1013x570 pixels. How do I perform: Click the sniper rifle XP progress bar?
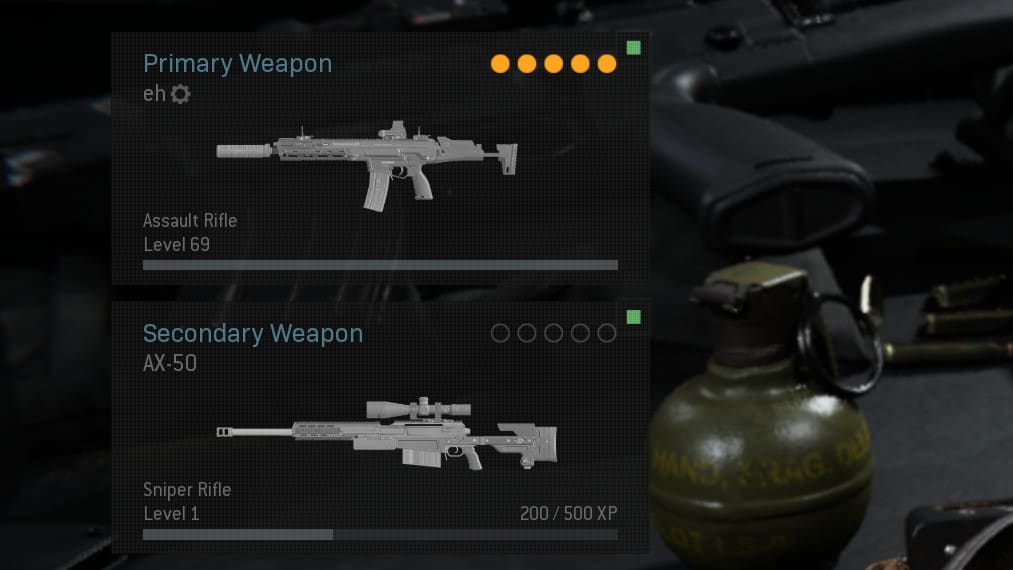(380, 534)
